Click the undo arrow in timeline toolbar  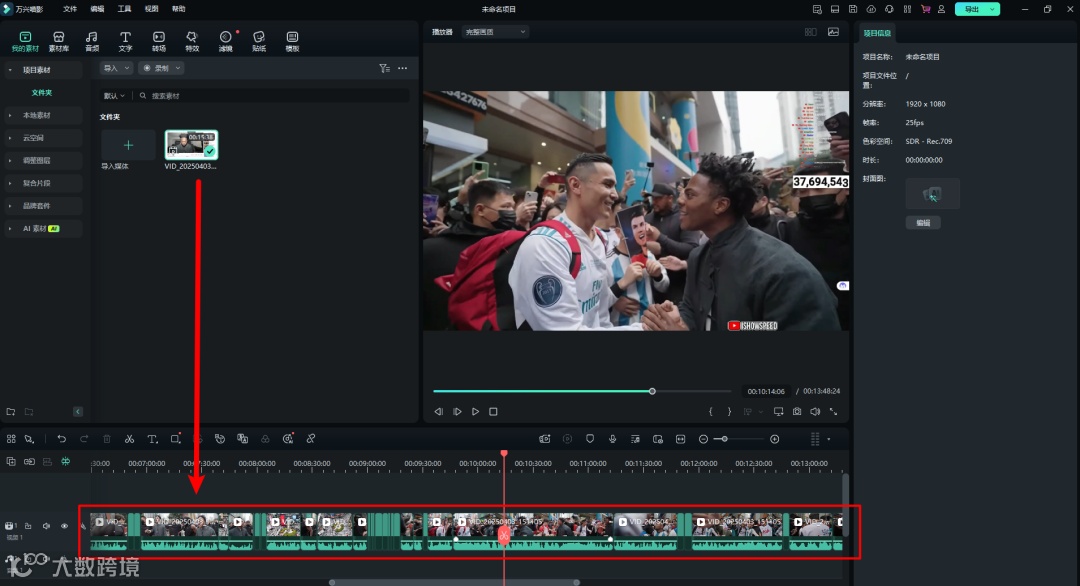(61, 439)
